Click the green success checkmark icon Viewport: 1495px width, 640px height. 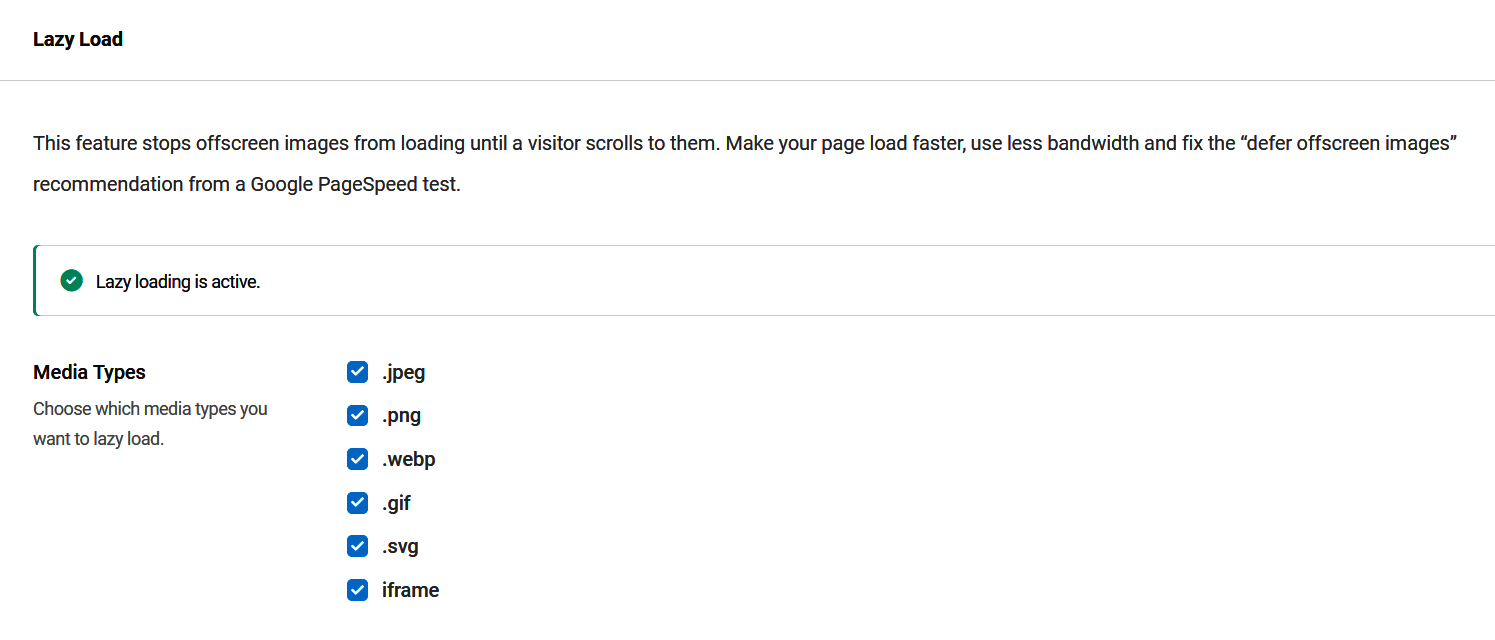point(71,281)
